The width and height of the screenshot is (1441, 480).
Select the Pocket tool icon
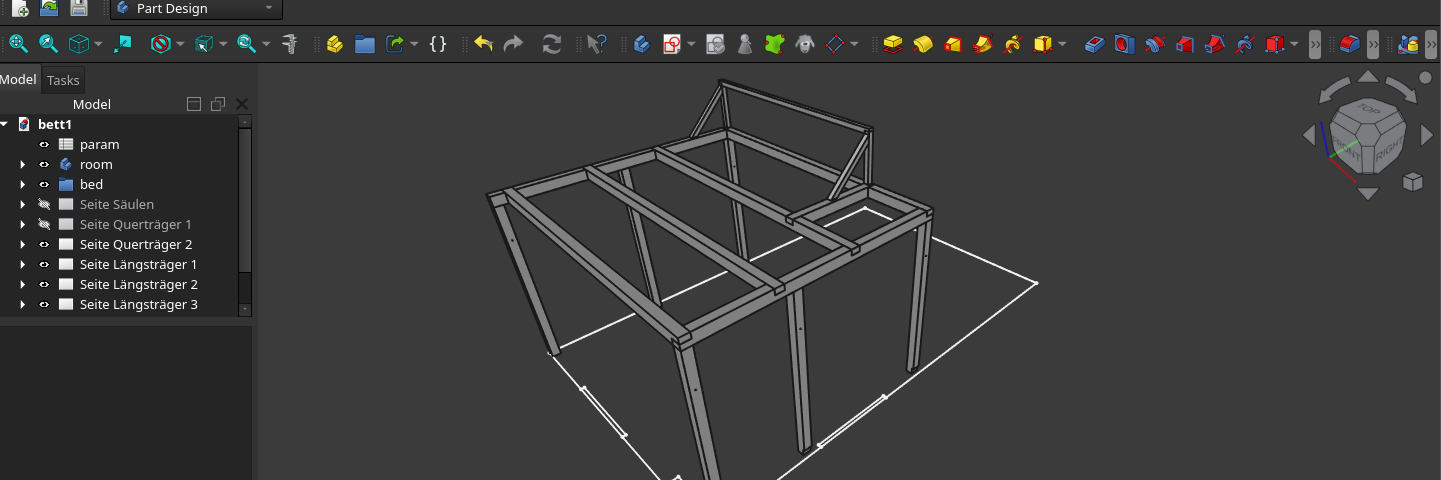click(x=1095, y=44)
